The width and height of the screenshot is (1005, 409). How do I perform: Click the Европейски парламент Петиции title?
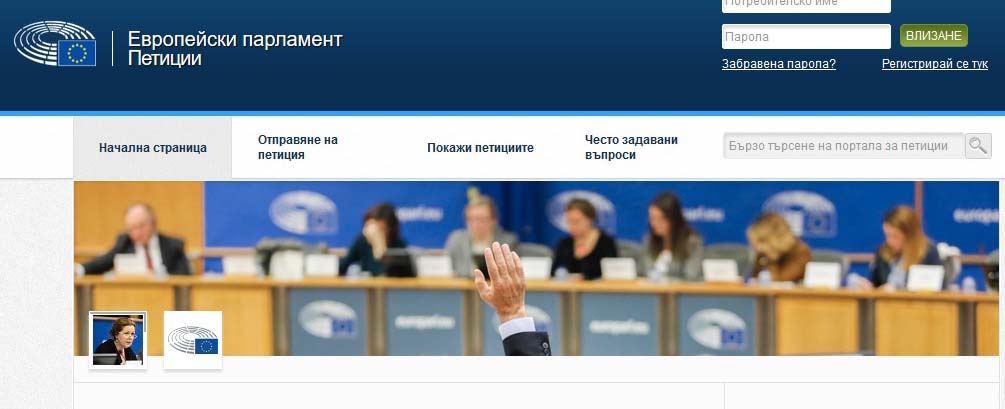click(x=235, y=49)
